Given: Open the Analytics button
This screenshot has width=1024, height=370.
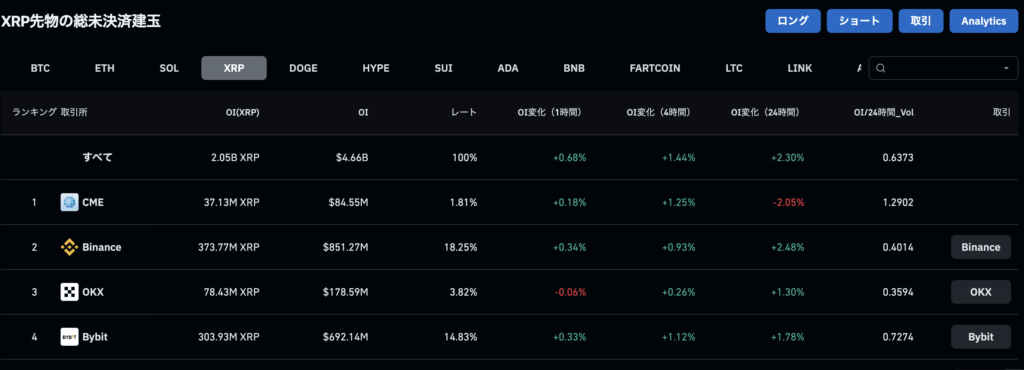Looking at the screenshot, I should [983, 21].
